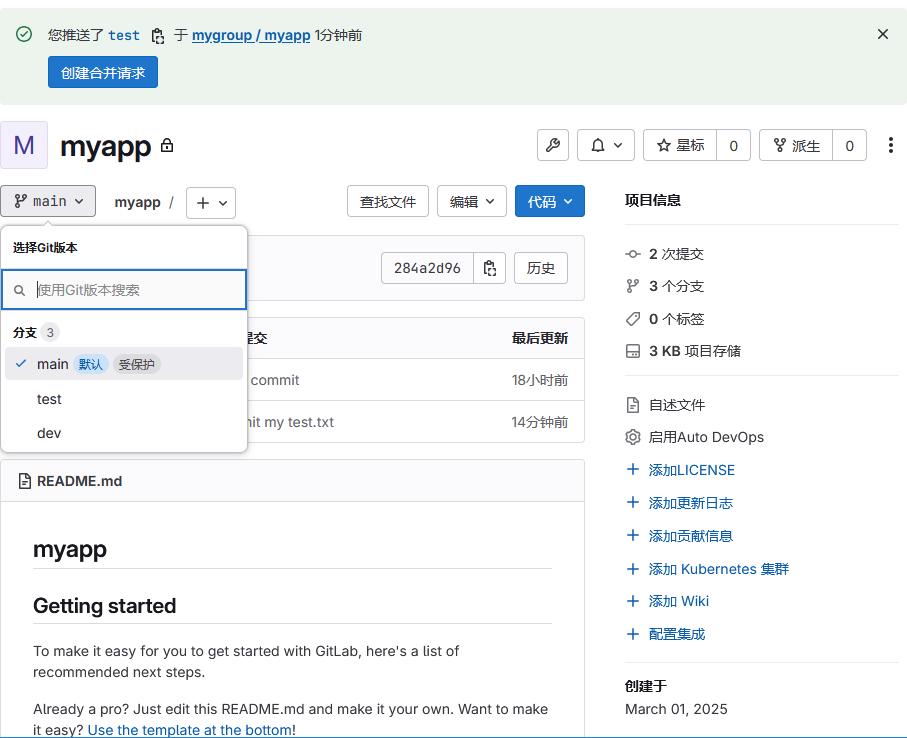
Task: Copy the test branch name in banner
Action: click(x=157, y=36)
